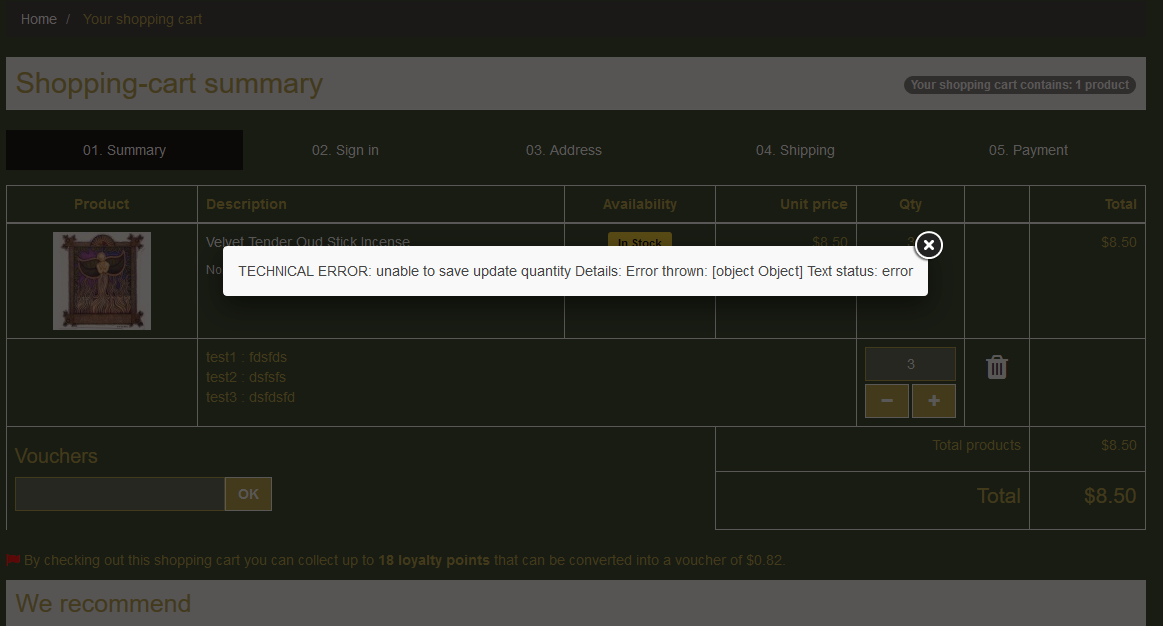Jump to the 04. Shipping step
The height and width of the screenshot is (626, 1163).
coord(795,150)
